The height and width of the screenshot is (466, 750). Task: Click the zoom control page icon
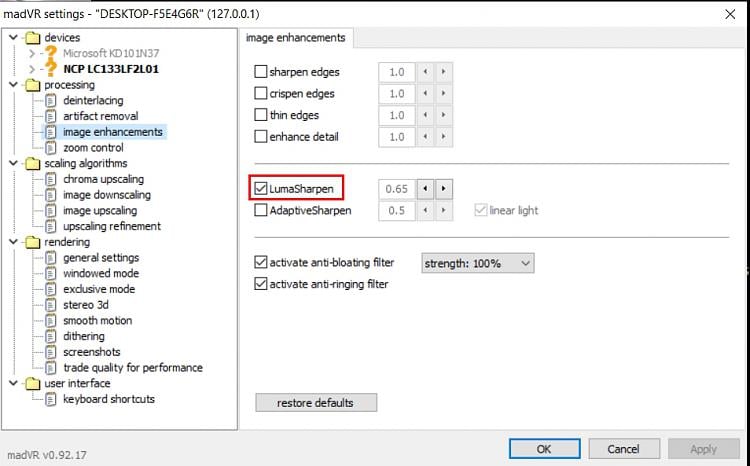point(51,148)
